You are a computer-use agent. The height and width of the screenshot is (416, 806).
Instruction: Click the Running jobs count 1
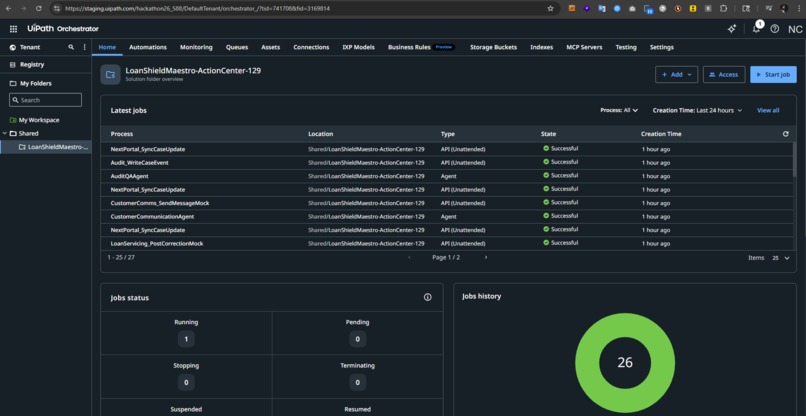tap(186, 339)
